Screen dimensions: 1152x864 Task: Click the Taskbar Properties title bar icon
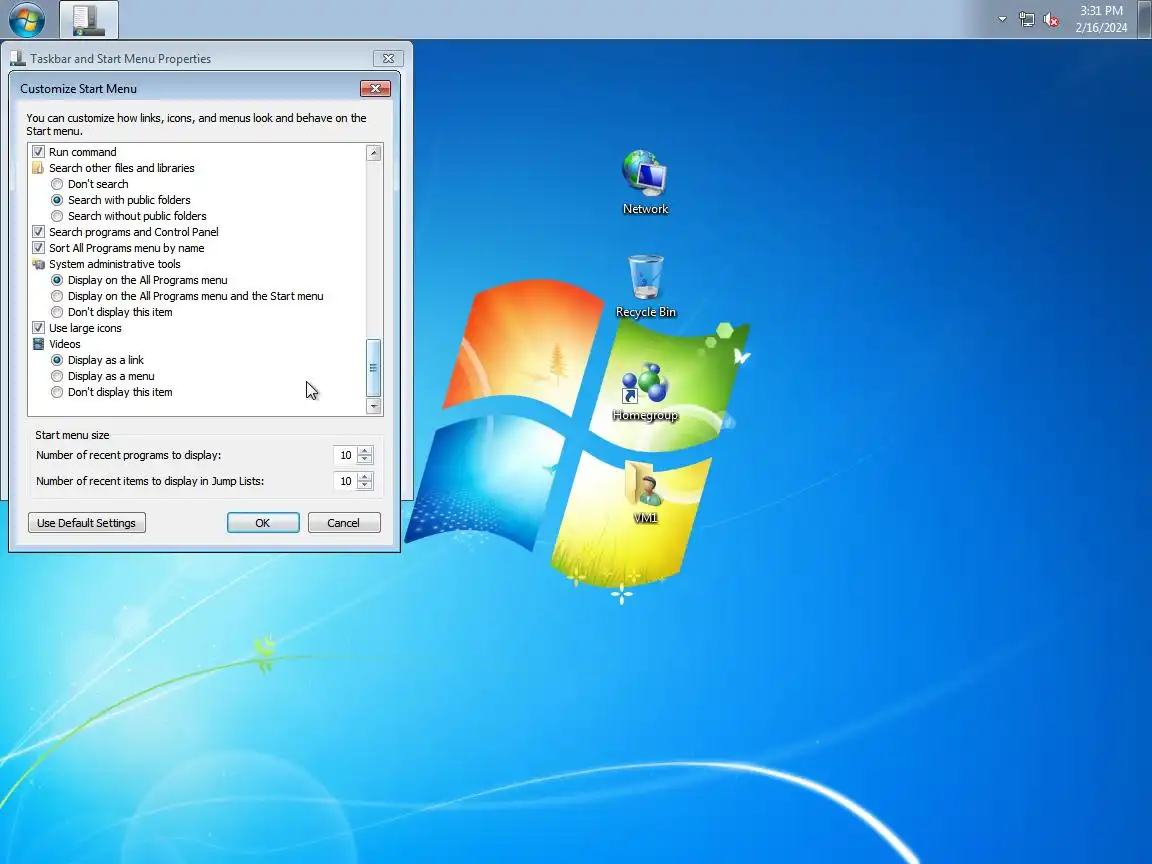click(18, 58)
